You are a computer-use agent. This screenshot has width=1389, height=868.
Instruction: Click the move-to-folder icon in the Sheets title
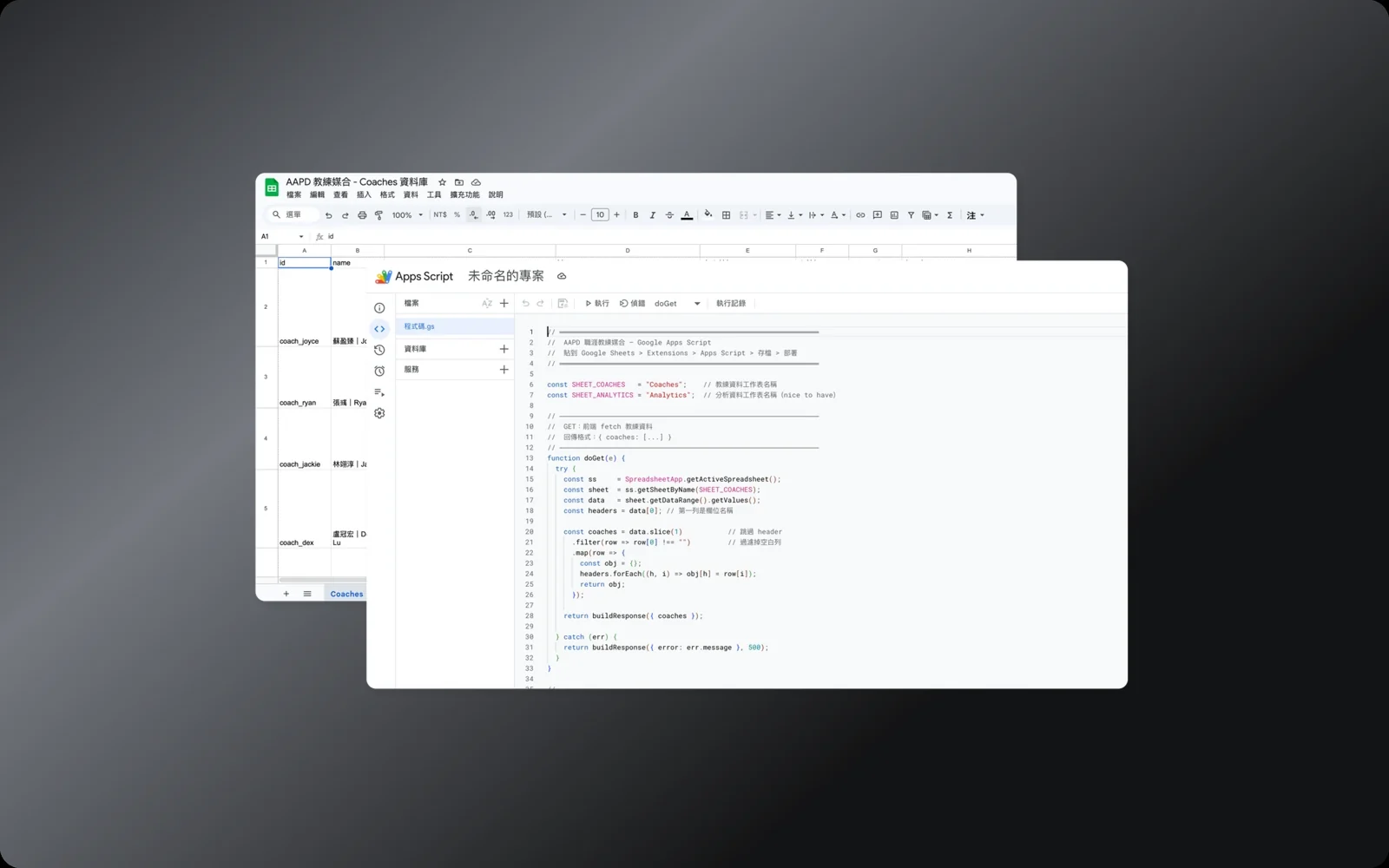pyautogui.click(x=459, y=182)
